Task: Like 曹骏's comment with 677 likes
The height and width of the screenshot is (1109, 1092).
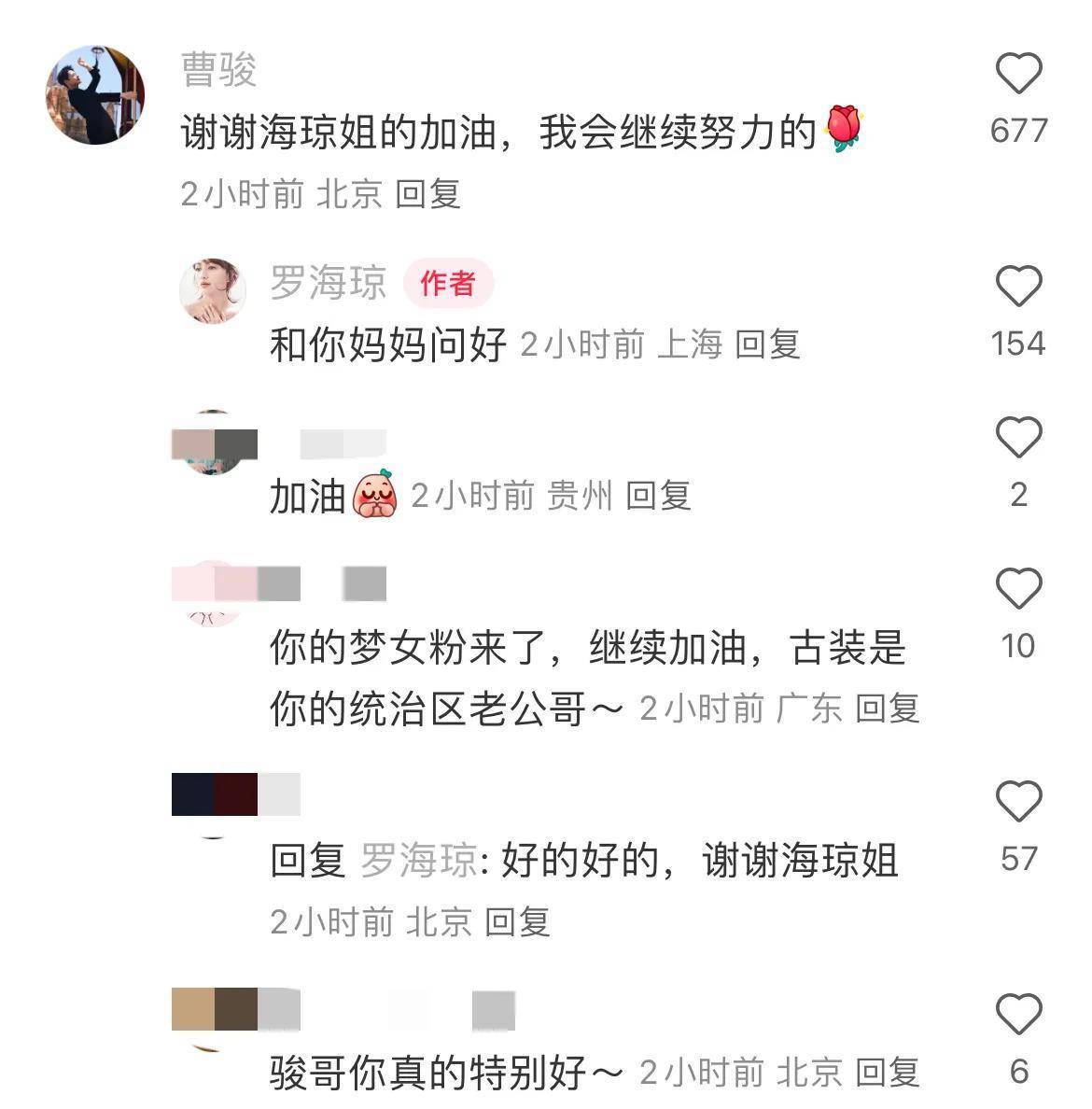Action: (x=1018, y=73)
